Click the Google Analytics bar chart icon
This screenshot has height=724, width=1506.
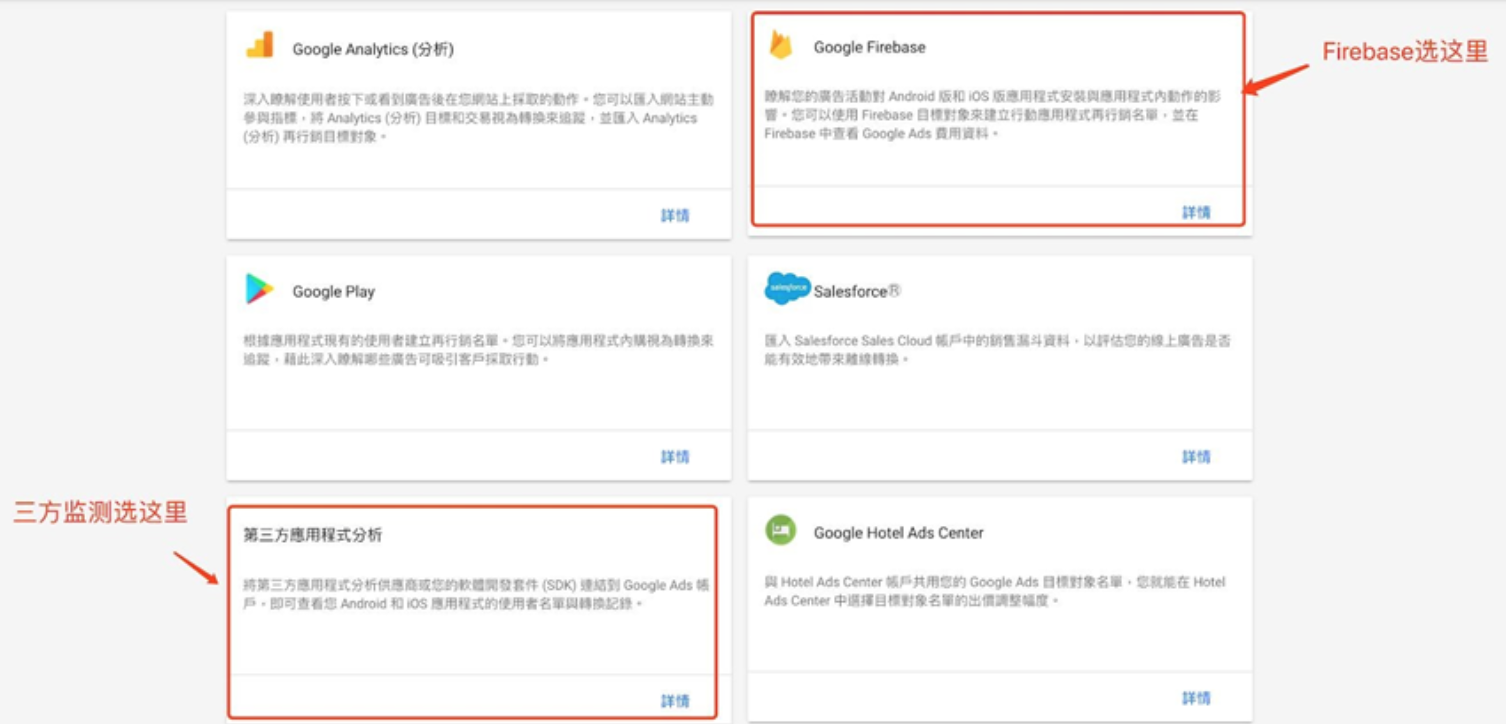(260, 46)
